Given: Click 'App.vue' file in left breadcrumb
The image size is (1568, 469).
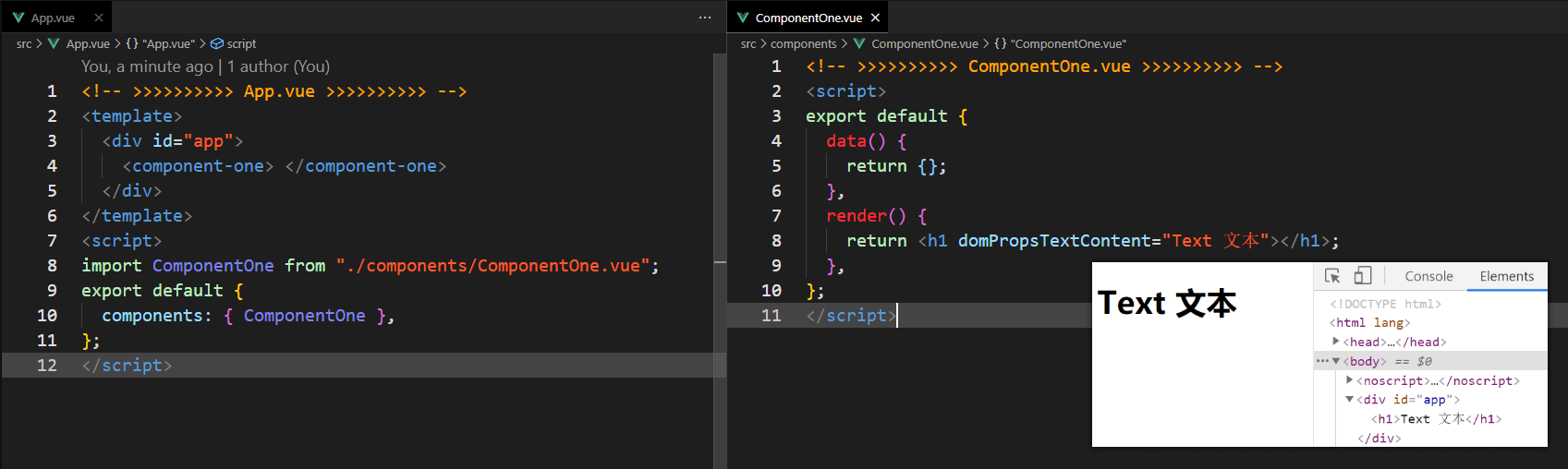Looking at the screenshot, I should [x=88, y=43].
